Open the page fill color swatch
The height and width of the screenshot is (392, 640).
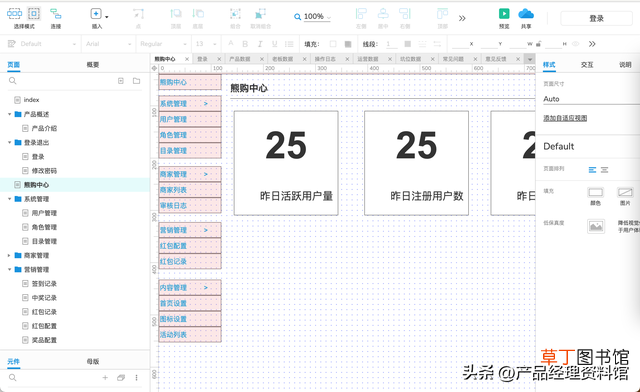(x=595, y=192)
